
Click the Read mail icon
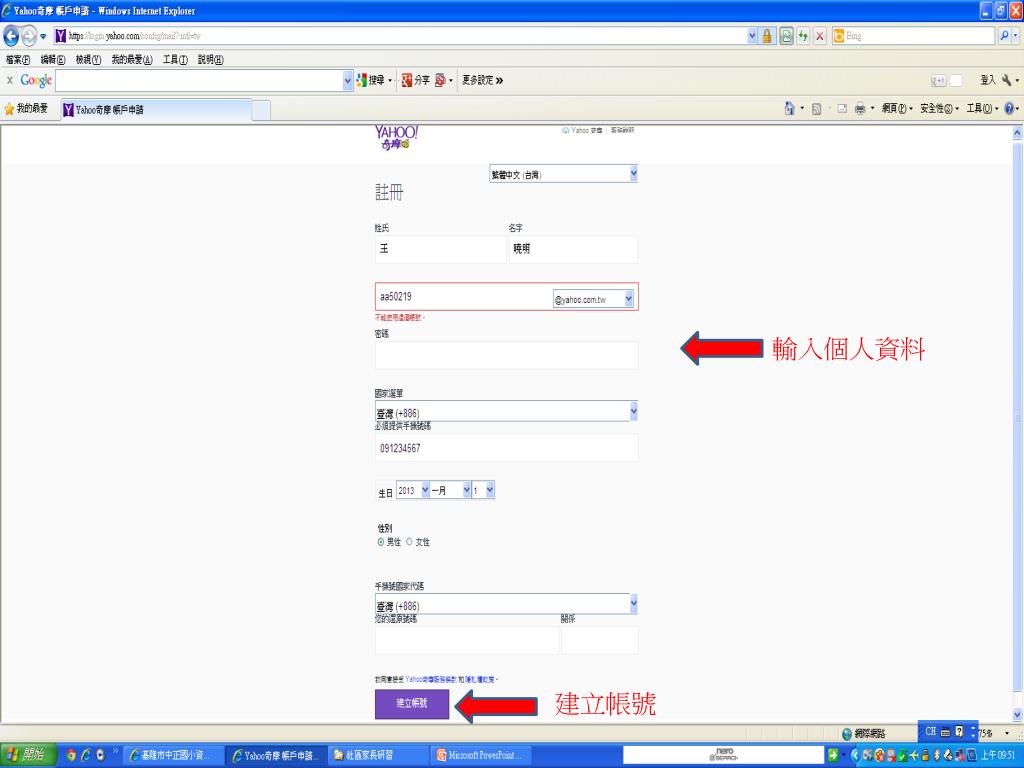tap(842, 109)
